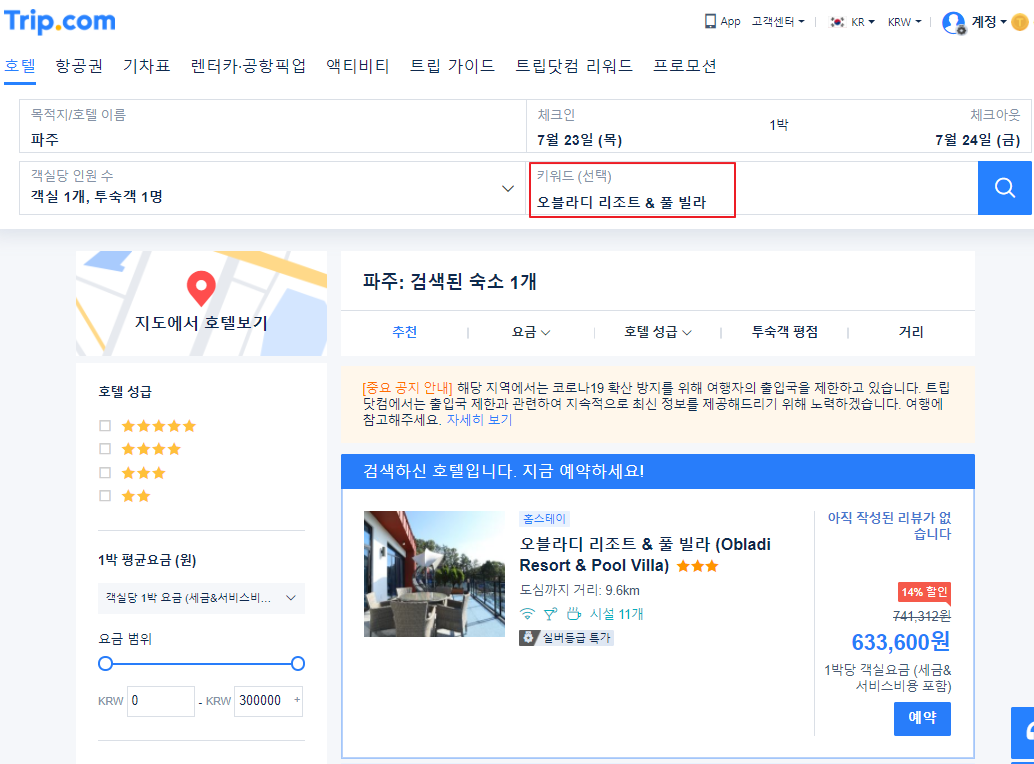Image resolution: width=1034 pixels, height=764 pixels.
Task: Check the two-star hotel filter
Action: [105, 496]
